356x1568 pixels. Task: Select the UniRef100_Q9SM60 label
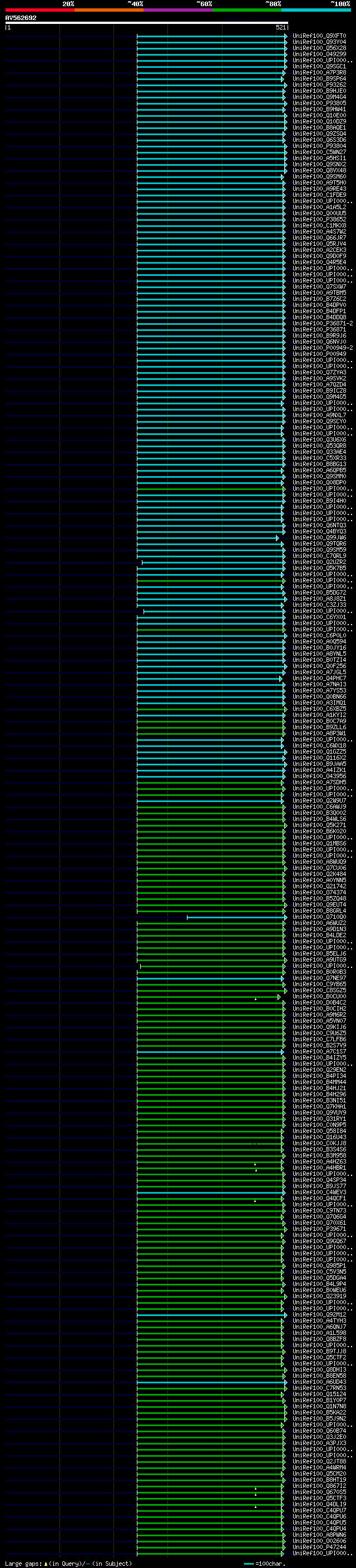tap(319, 176)
